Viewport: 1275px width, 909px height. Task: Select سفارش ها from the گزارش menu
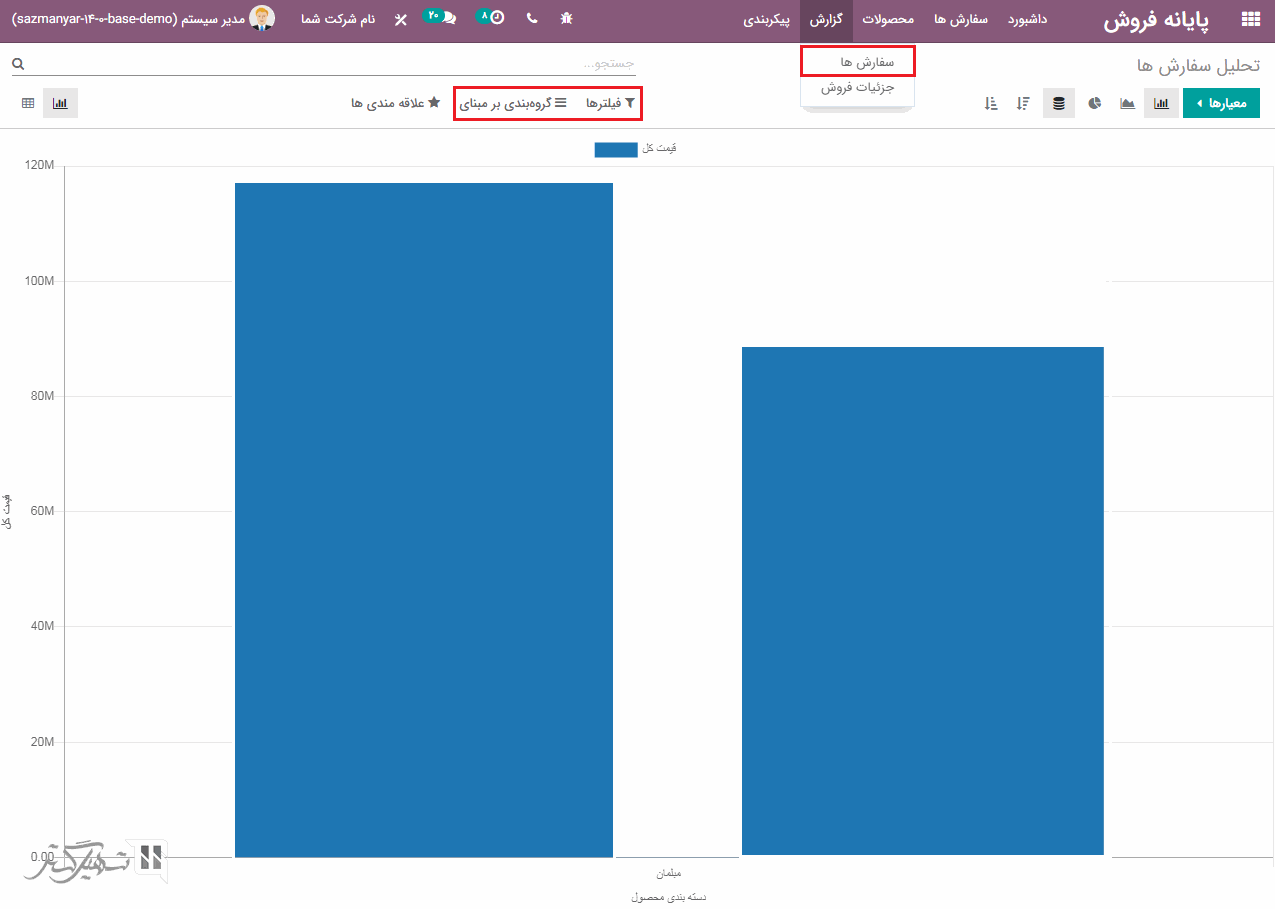(857, 62)
